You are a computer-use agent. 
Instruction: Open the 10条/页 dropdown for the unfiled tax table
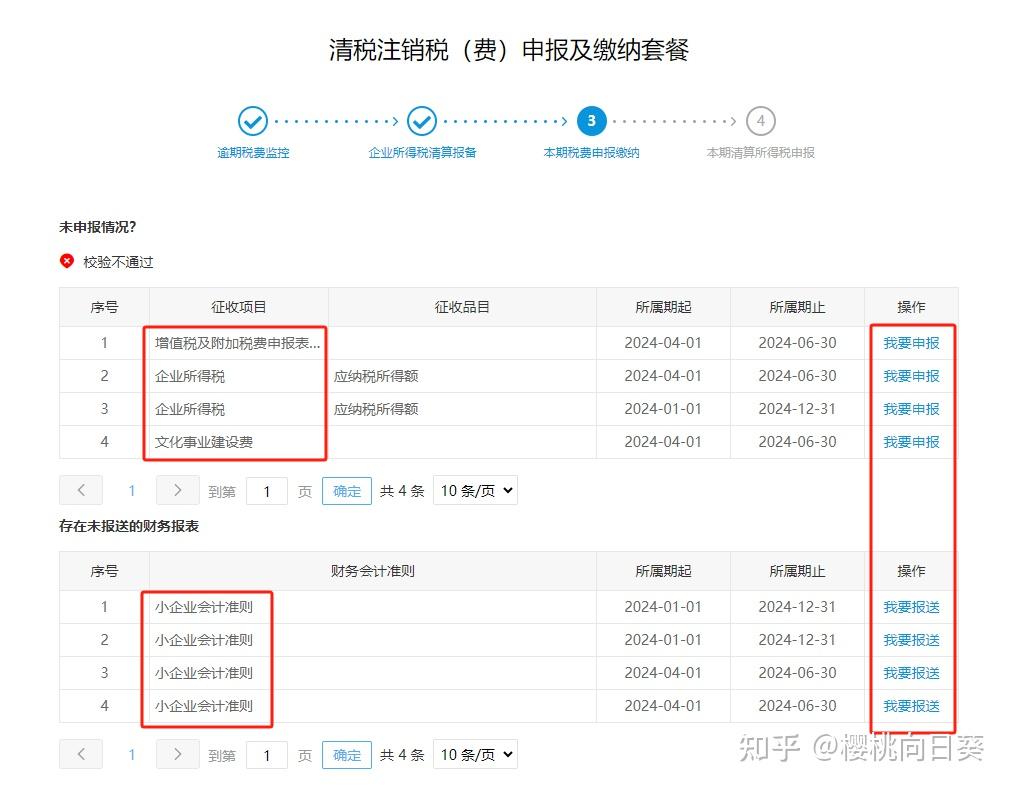(x=475, y=490)
